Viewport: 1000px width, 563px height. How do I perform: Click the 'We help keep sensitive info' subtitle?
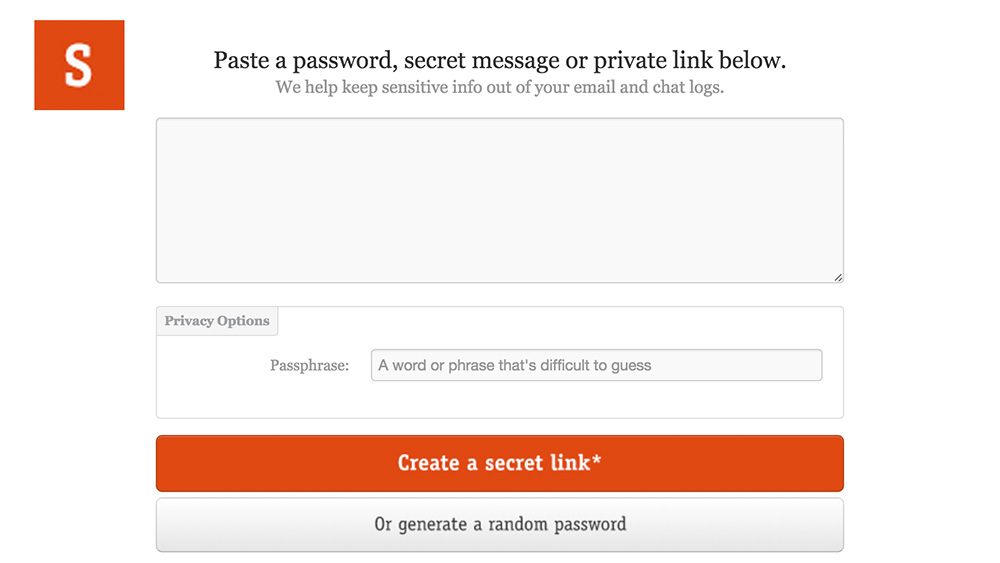[499, 87]
